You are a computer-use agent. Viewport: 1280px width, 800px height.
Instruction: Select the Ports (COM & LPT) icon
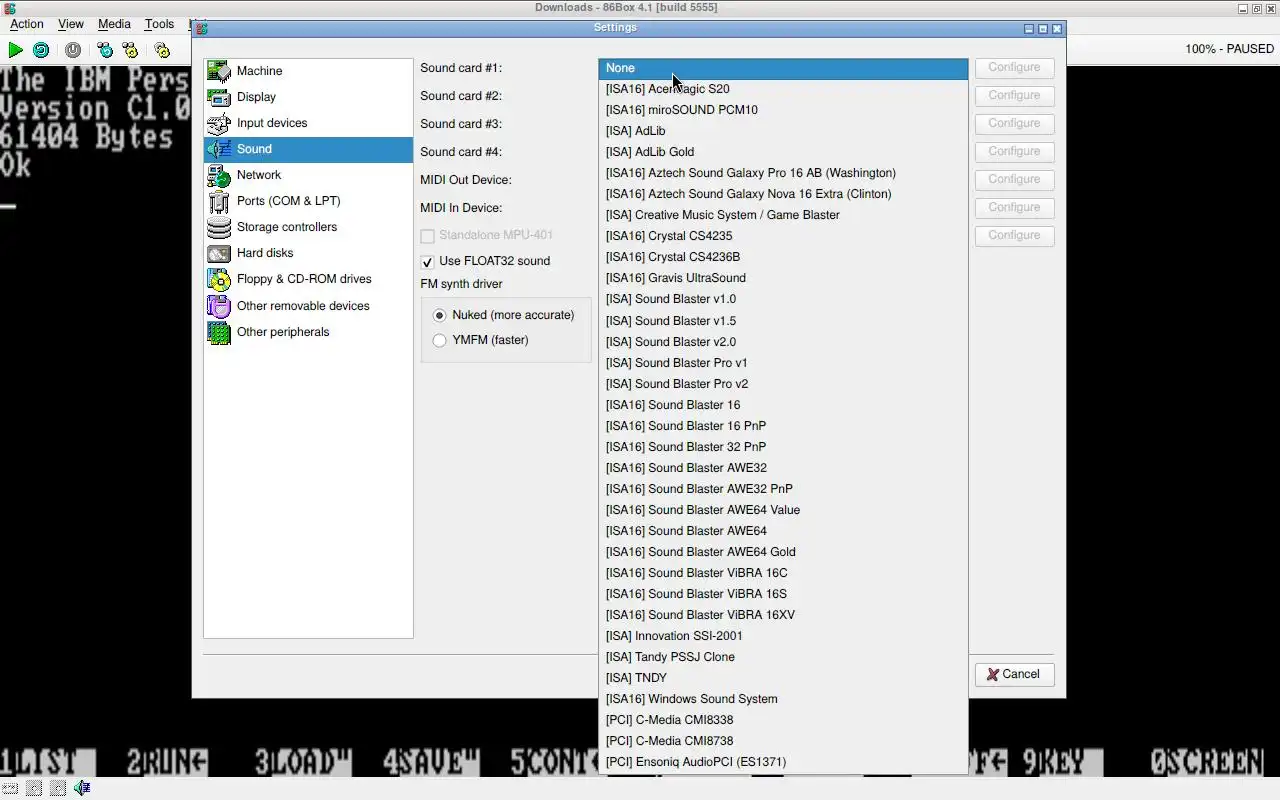coord(219,201)
